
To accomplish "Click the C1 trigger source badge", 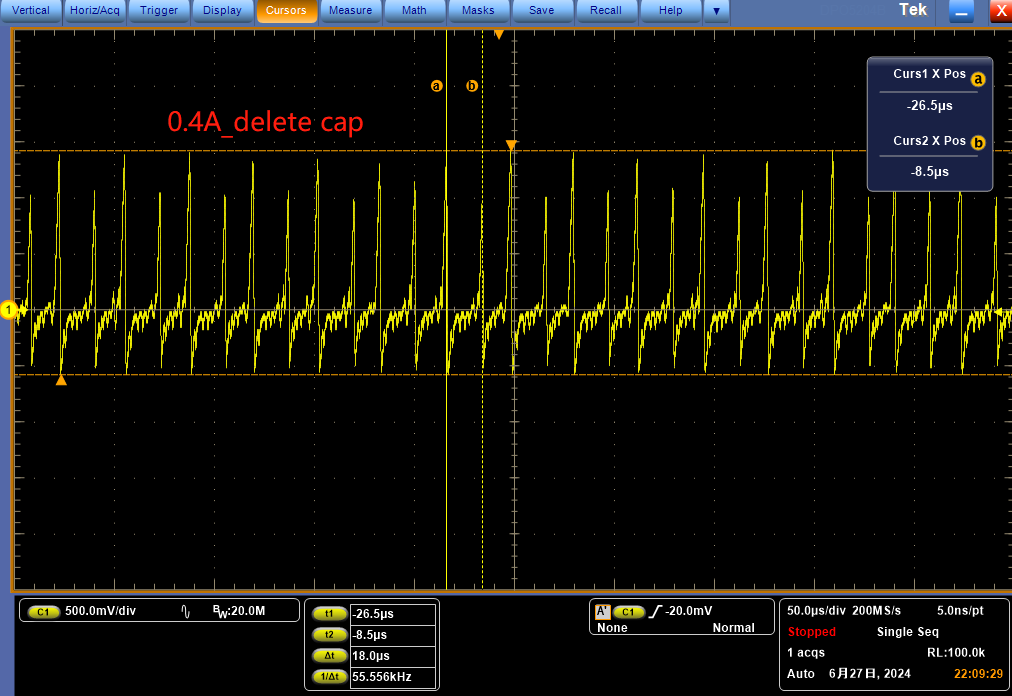I will pos(629,611).
